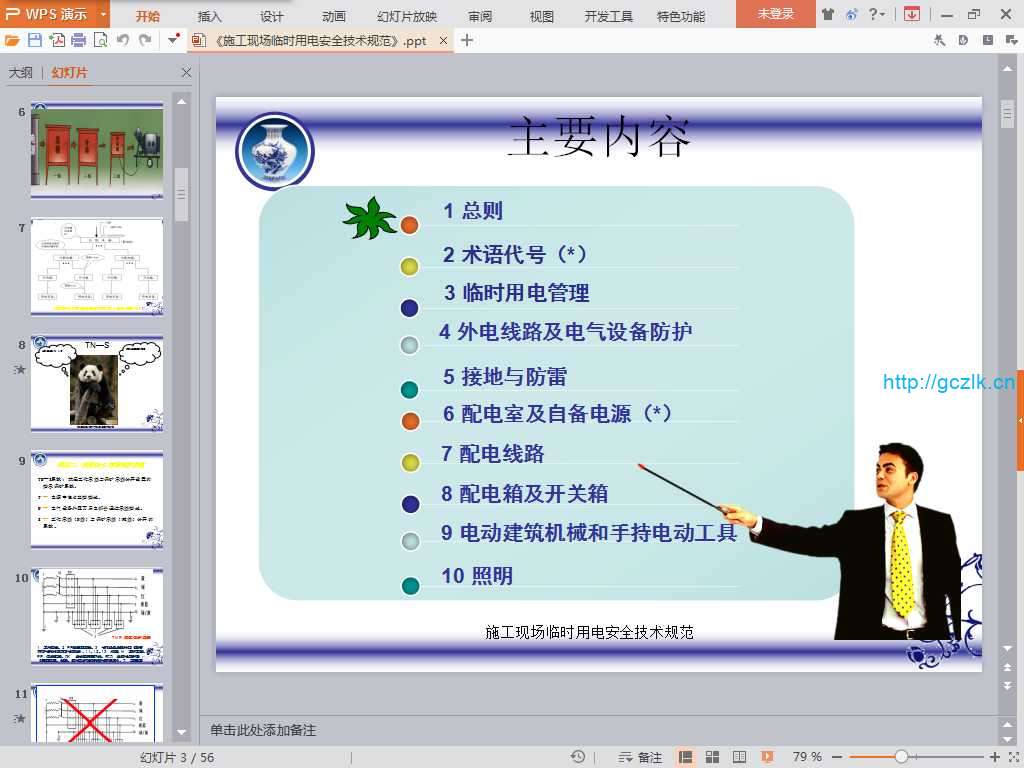Open the 插入 ribbon tab
1024x768 pixels.
pyautogui.click(x=210, y=16)
